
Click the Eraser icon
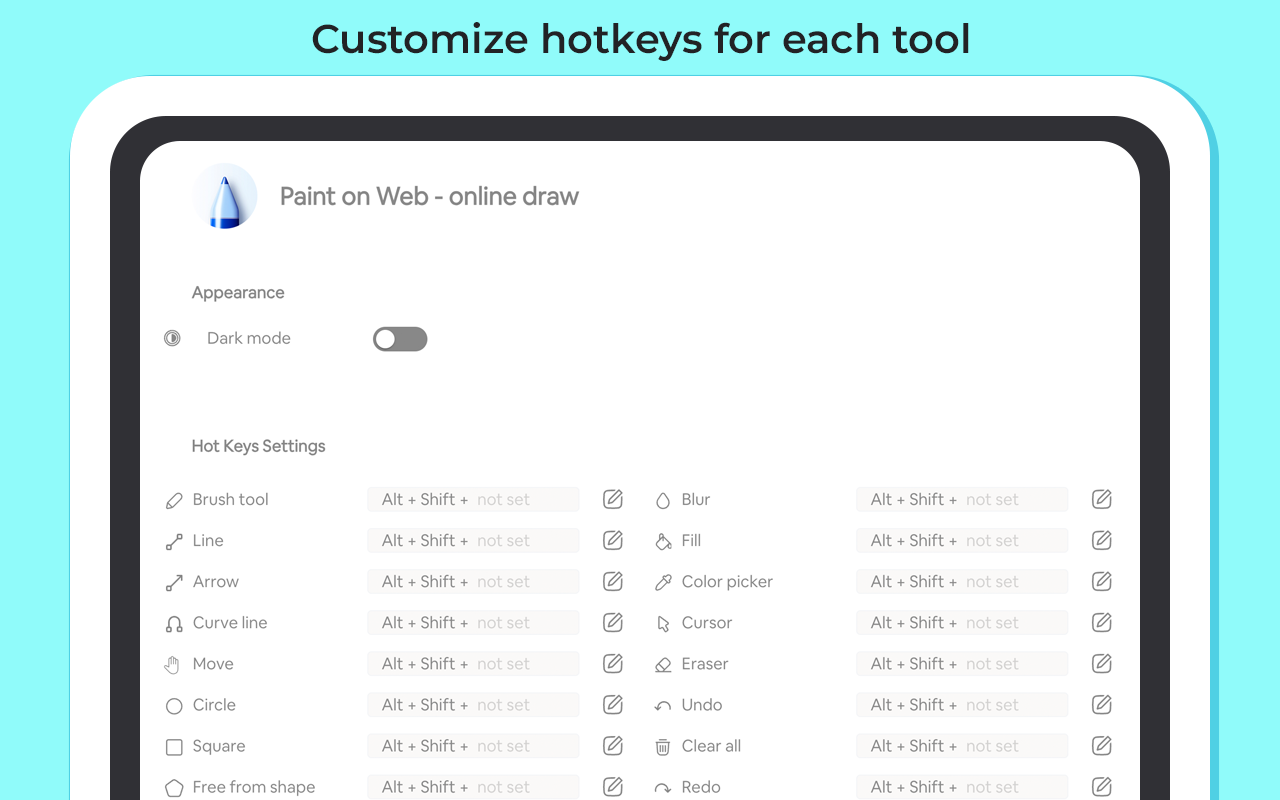coord(663,664)
